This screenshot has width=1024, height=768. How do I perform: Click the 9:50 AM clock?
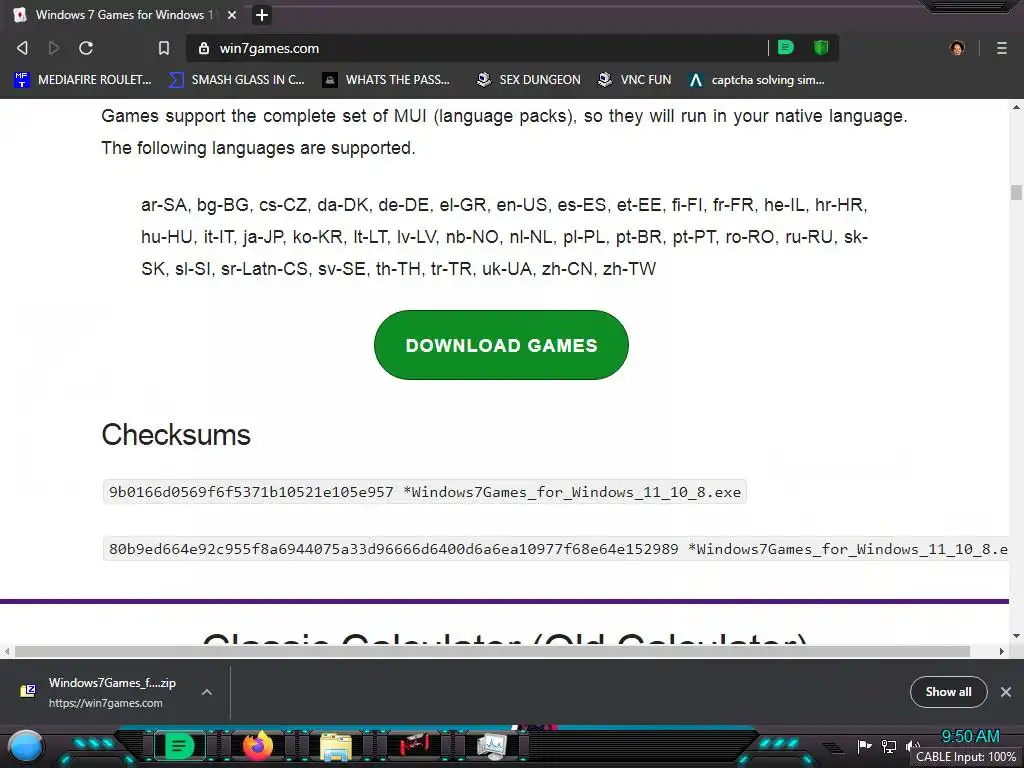tap(970, 737)
